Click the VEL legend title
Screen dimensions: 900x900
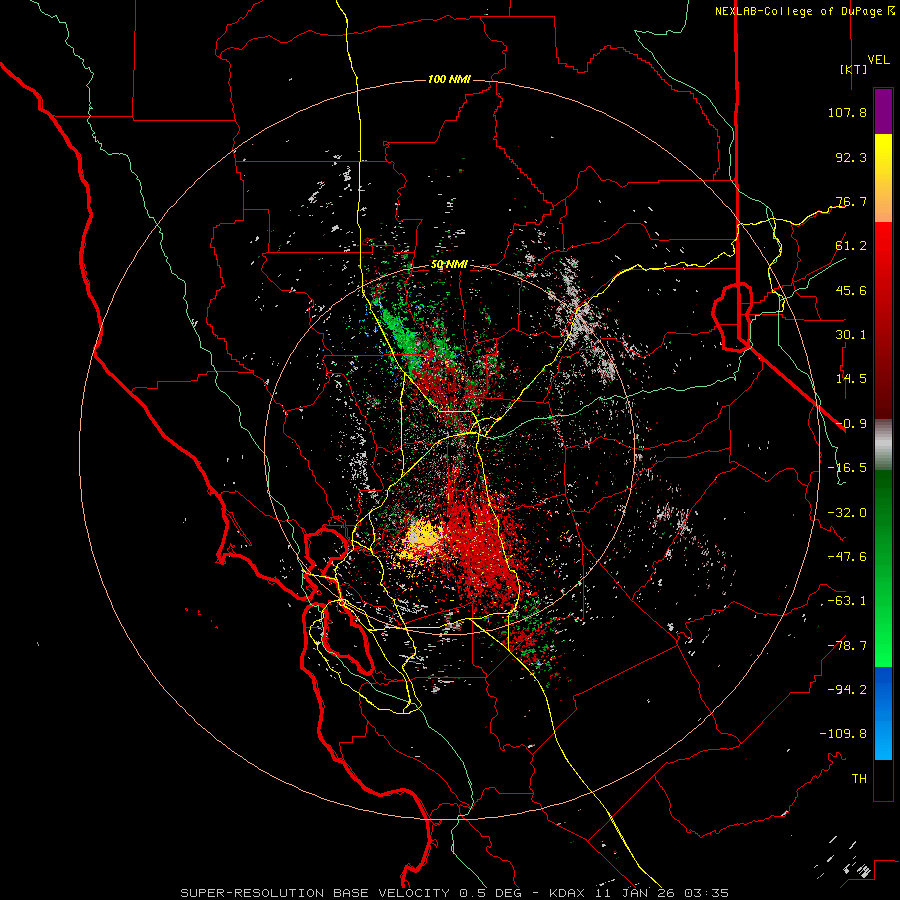(x=878, y=60)
